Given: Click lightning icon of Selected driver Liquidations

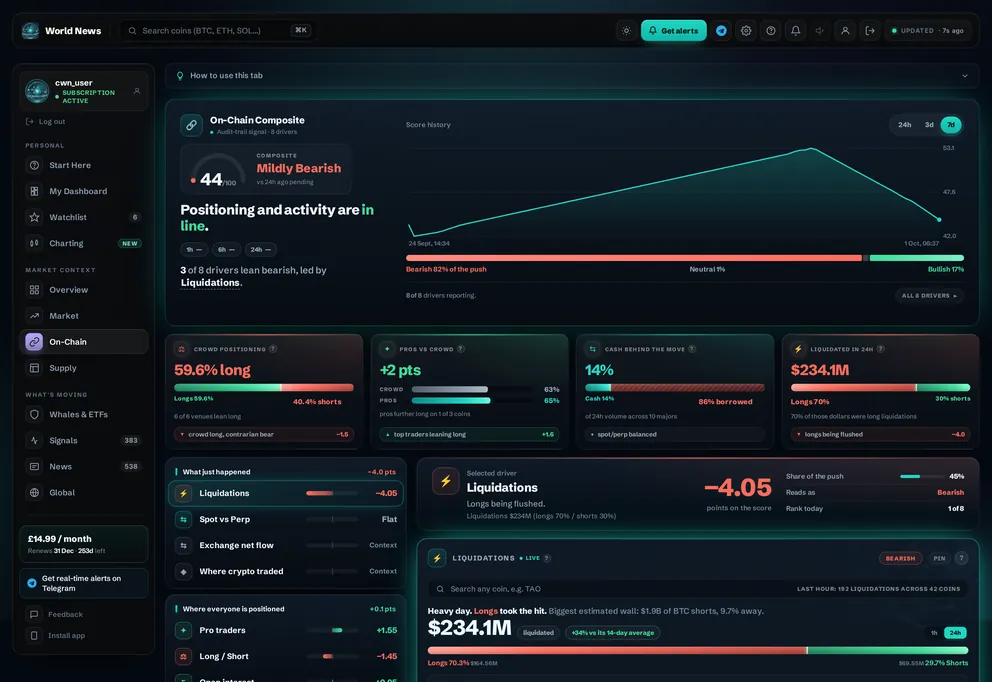Looking at the screenshot, I should pos(445,481).
